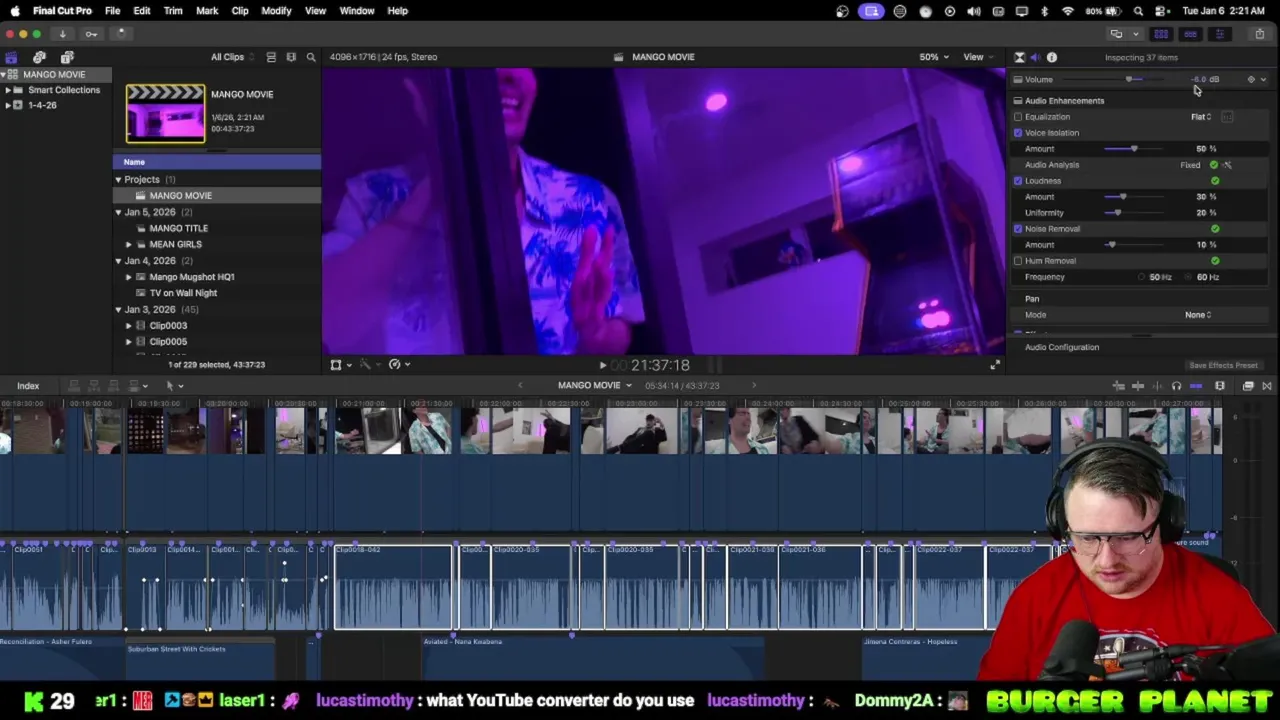Image resolution: width=1280 pixels, height=720 pixels.
Task: Enable the Hum Removal checkbox
Action: pyautogui.click(x=1018, y=261)
